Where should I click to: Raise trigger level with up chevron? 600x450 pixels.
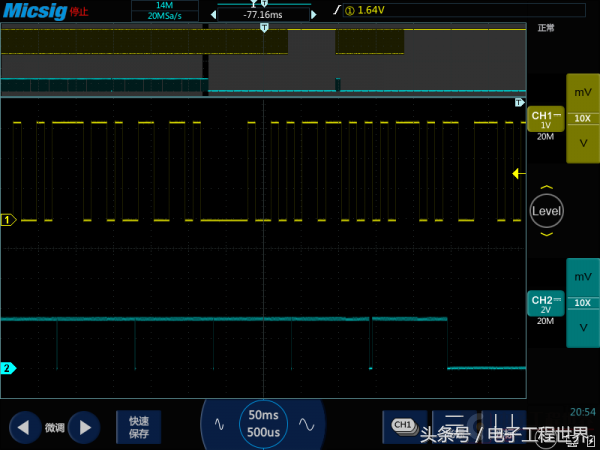546,187
